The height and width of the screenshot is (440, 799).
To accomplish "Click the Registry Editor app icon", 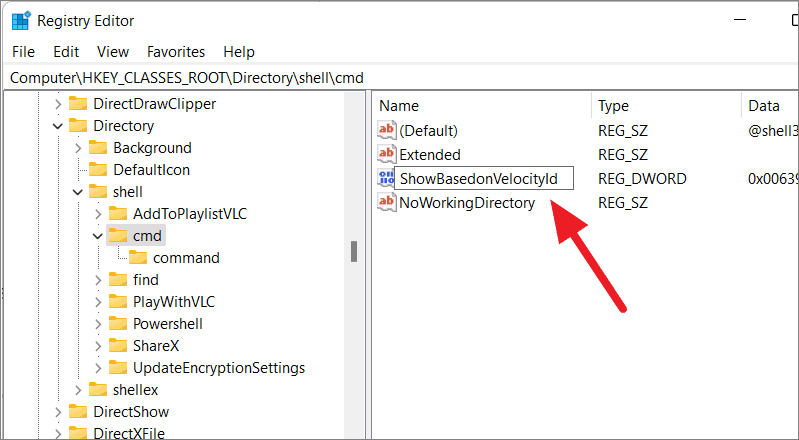I will pos(21,21).
